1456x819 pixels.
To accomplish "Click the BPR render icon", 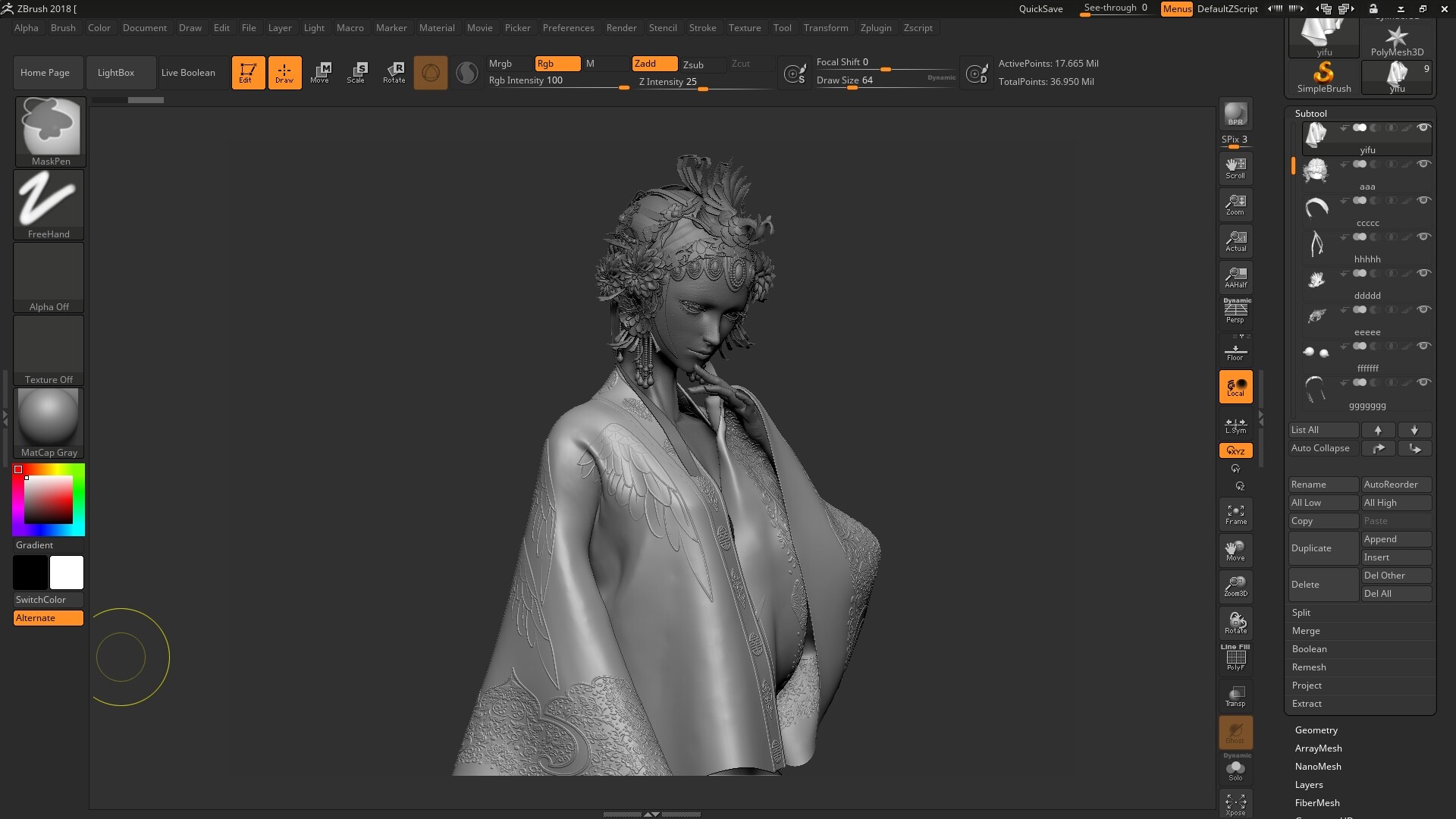I will pos(1235,114).
